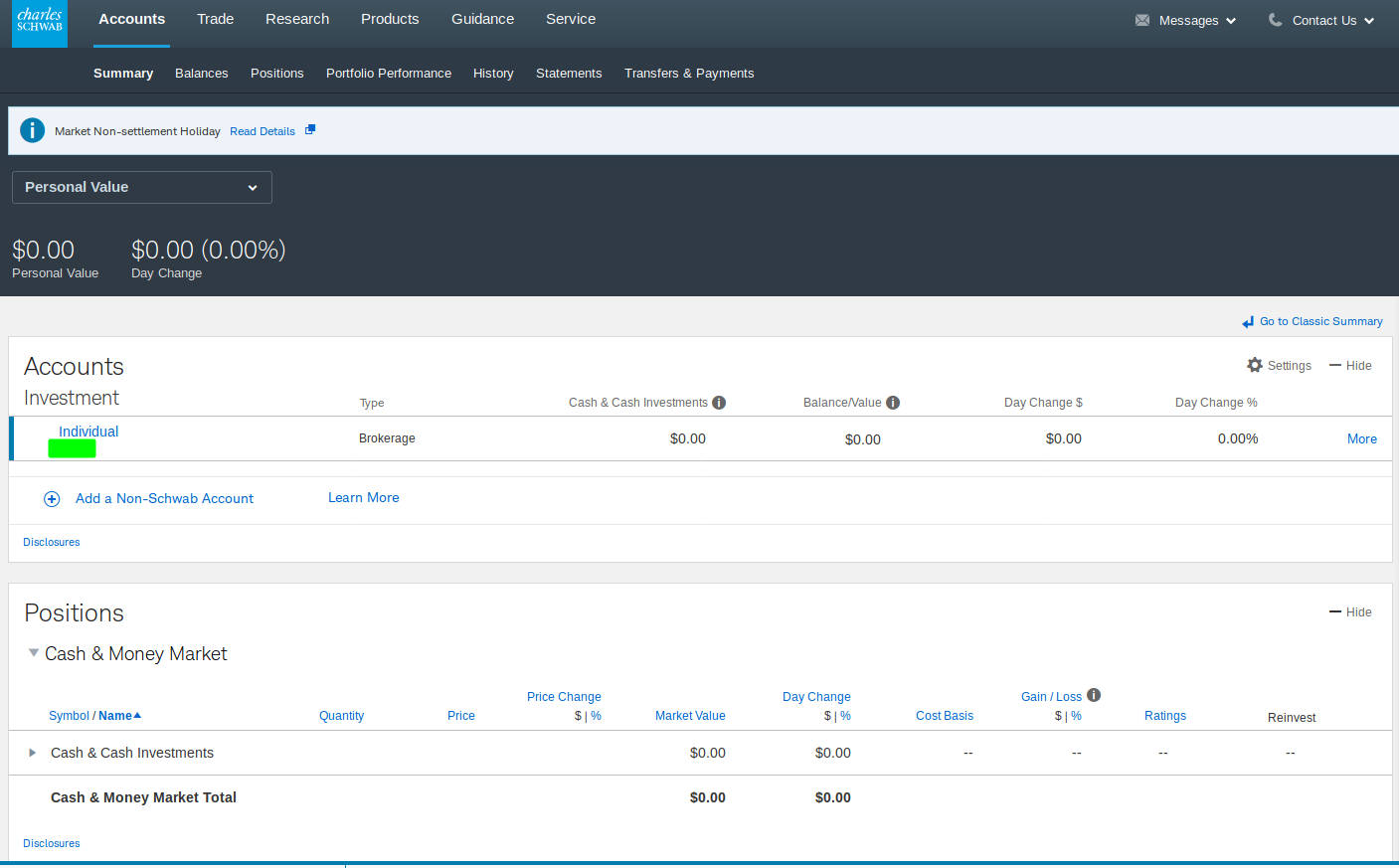Screen dimensions: 1399x868
Task: Sort by Market Value column
Action: point(690,716)
